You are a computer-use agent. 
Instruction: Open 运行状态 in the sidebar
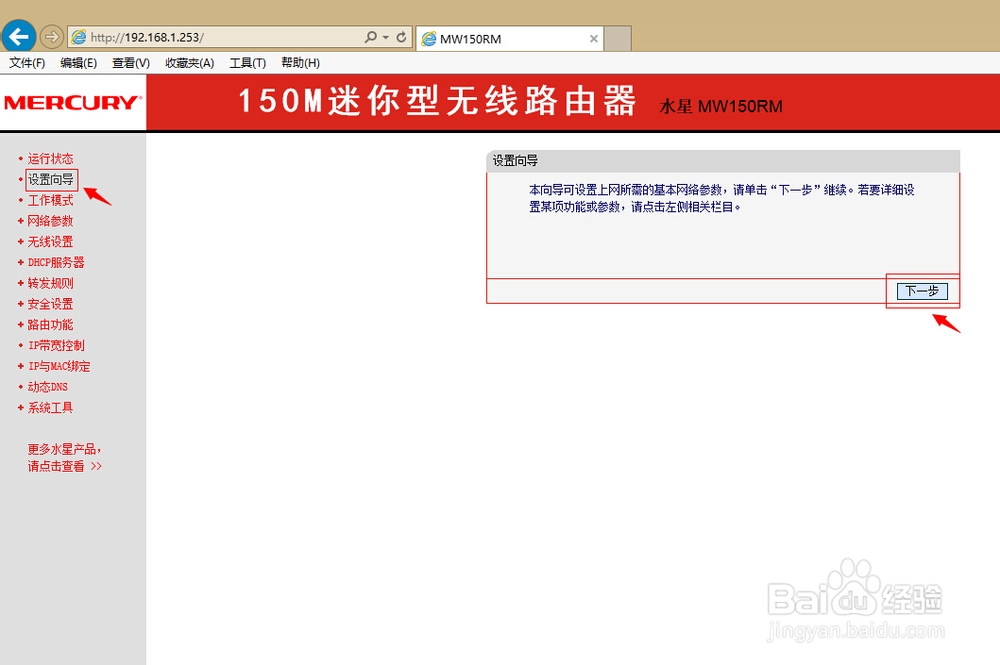coord(50,159)
